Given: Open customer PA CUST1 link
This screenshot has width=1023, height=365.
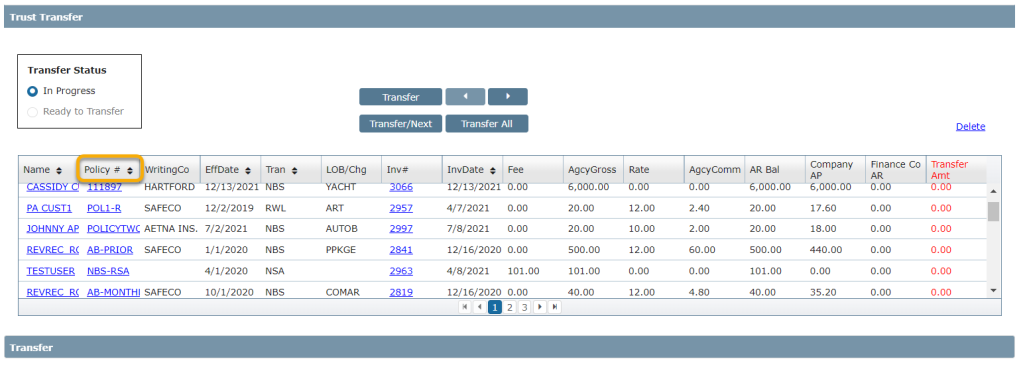Looking at the screenshot, I should coord(49,208).
